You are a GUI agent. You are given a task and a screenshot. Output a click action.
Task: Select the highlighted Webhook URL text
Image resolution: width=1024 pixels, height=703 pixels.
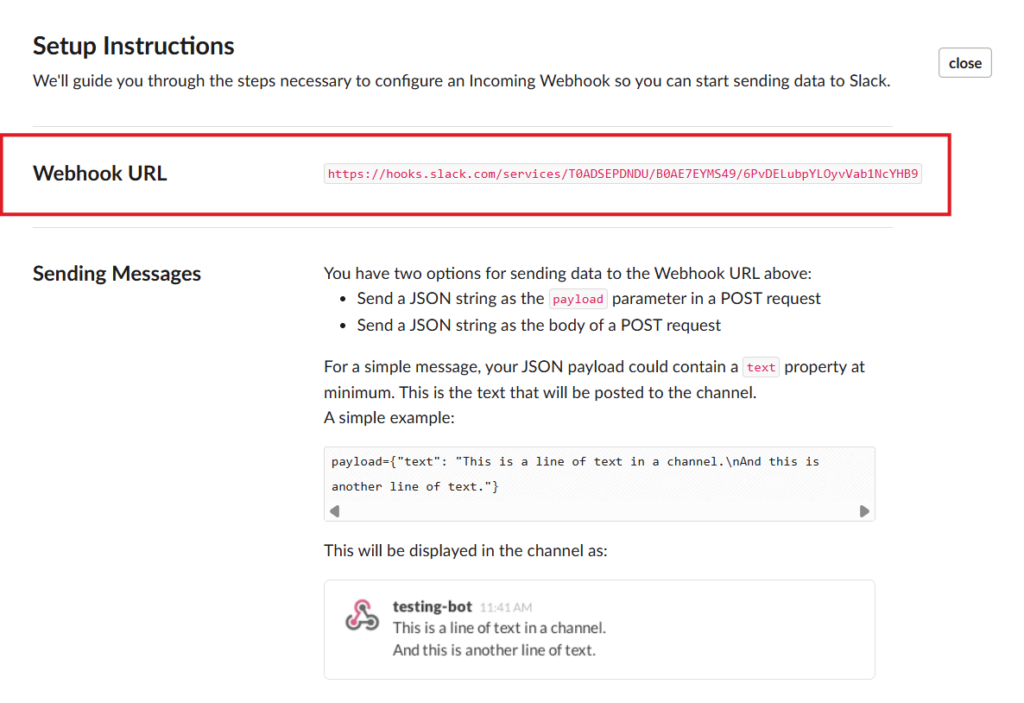click(621, 173)
